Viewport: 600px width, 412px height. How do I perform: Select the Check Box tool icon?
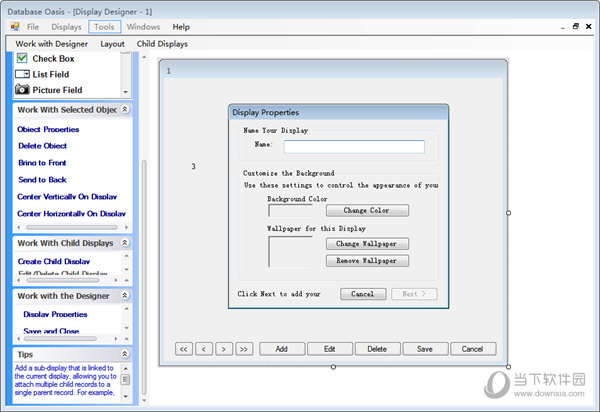click(22, 58)
